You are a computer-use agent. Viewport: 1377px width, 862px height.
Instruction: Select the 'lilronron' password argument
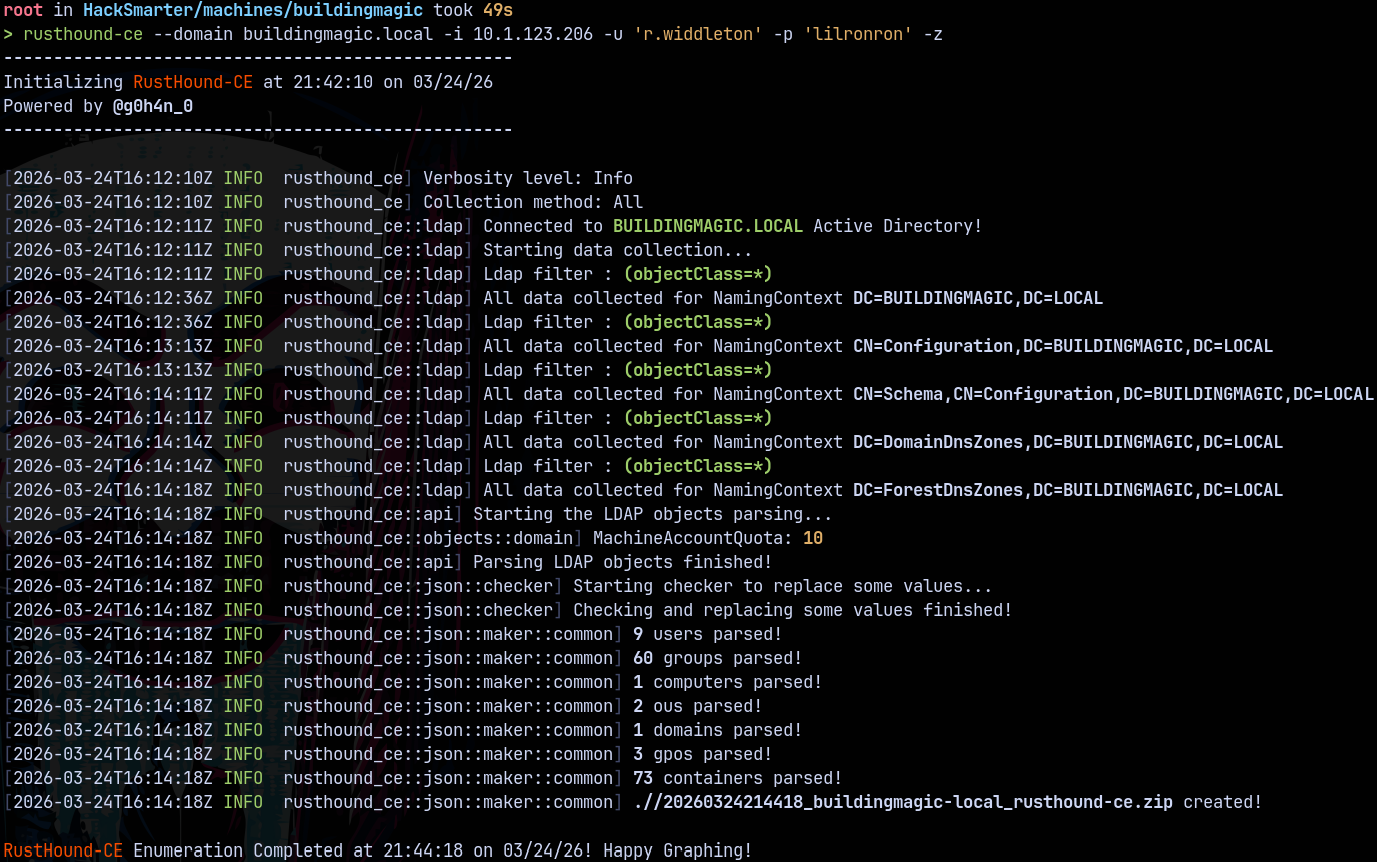point(857,34)
